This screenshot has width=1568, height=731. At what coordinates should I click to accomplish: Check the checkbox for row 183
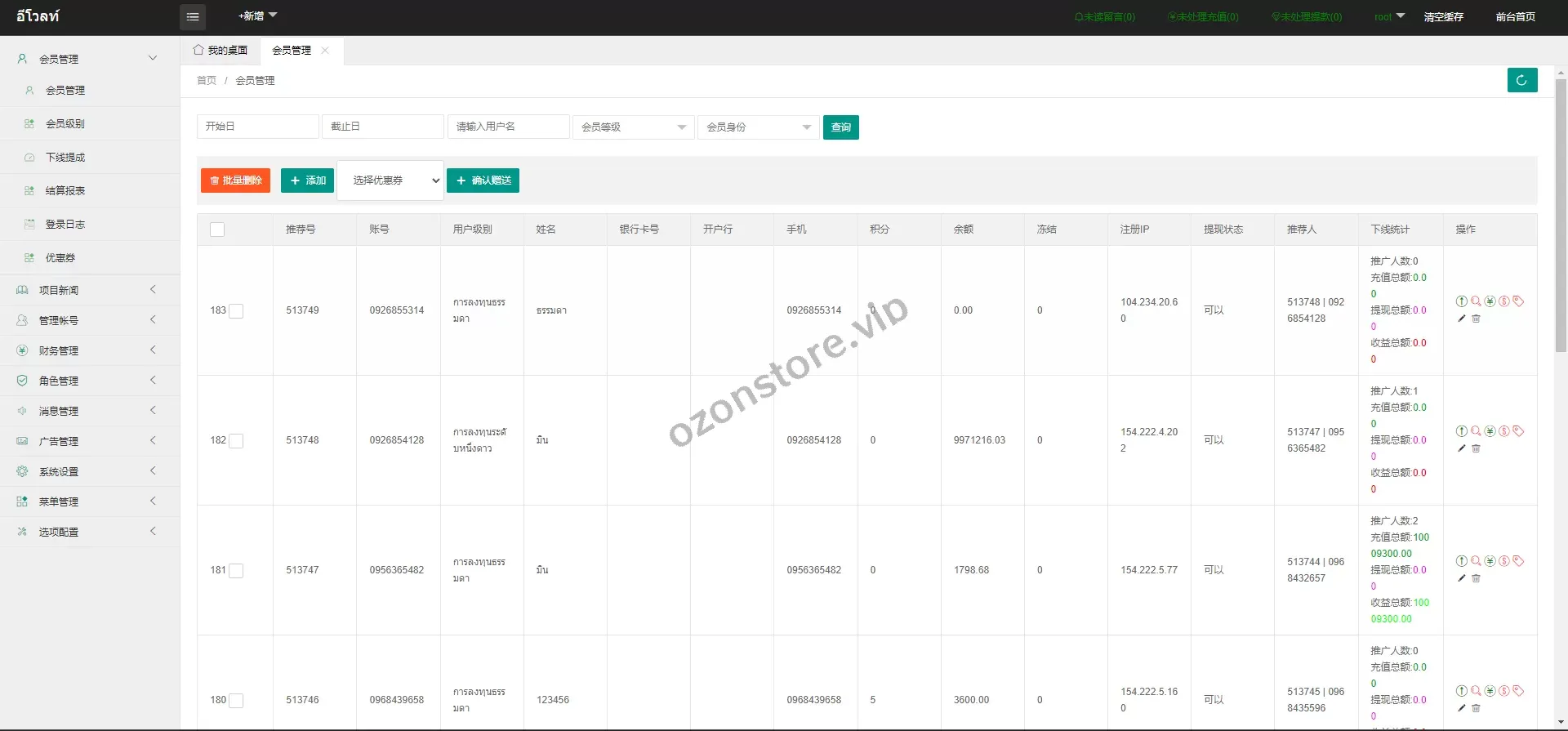click(x=236, y=311)
